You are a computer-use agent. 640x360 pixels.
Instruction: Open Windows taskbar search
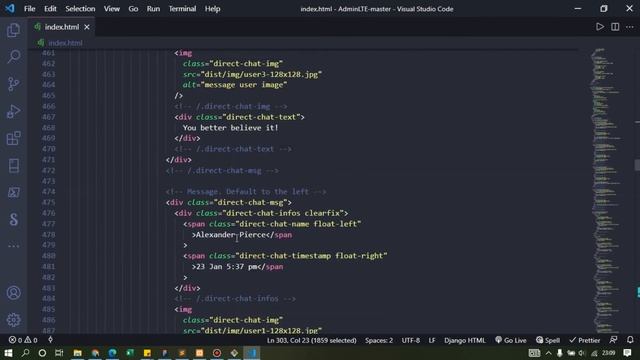click(25, 353)
